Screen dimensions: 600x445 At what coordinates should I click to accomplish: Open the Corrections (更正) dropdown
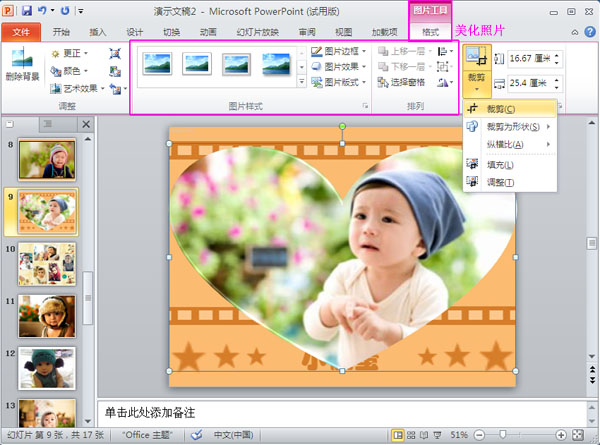(x=70, y=53)
